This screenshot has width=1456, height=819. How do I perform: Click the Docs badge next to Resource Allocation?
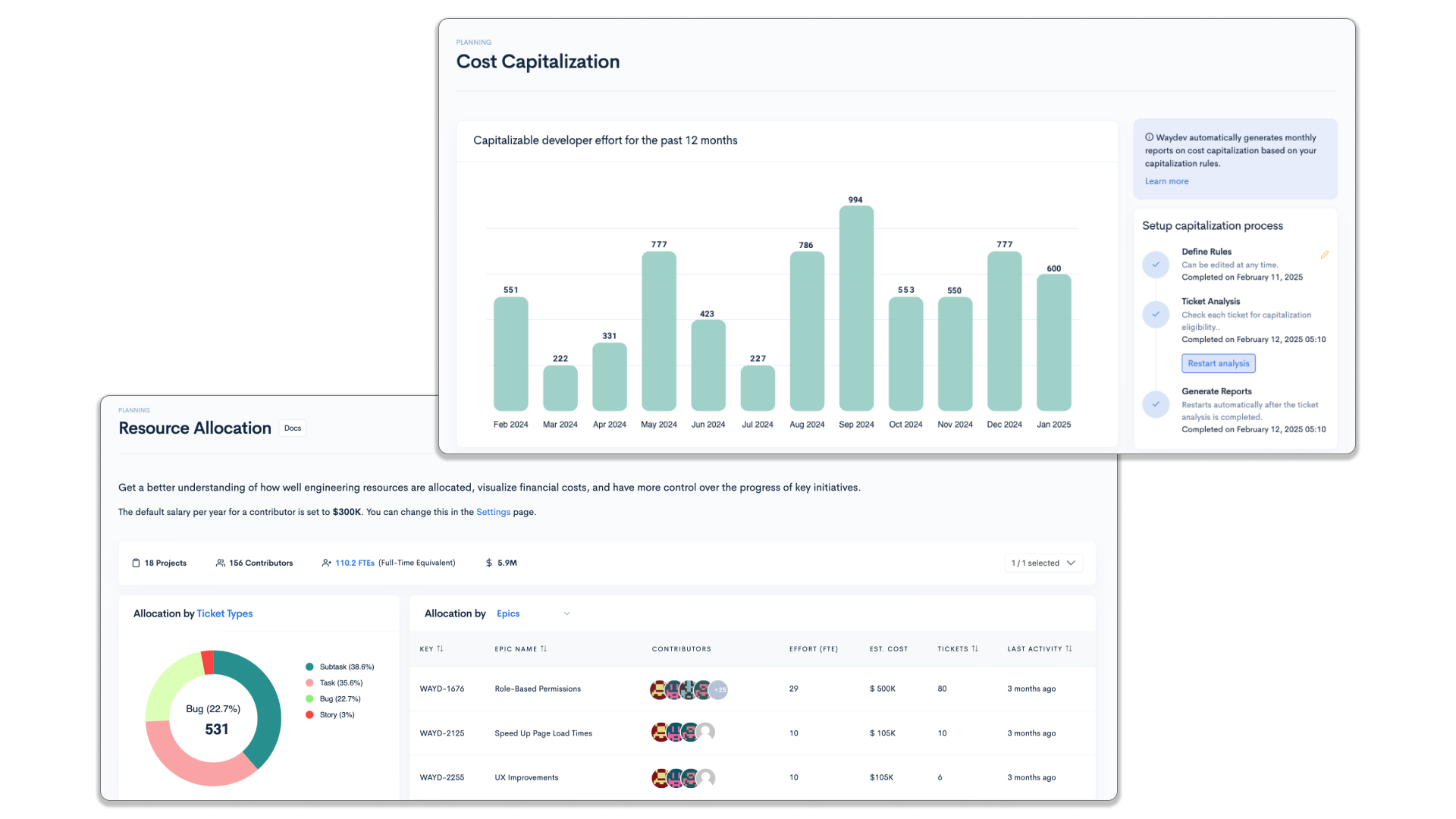click(x=293, y=428)
